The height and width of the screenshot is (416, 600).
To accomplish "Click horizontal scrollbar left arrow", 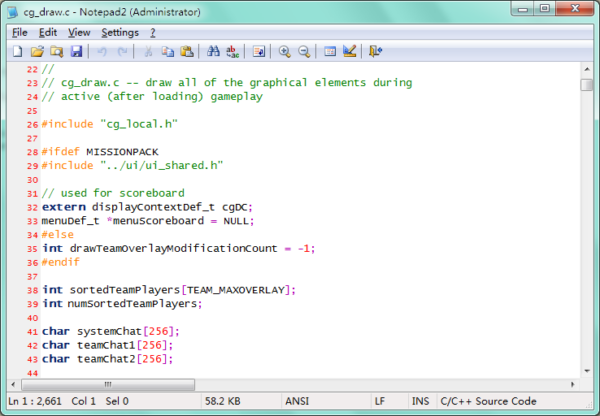I will [x=13, y=384].
